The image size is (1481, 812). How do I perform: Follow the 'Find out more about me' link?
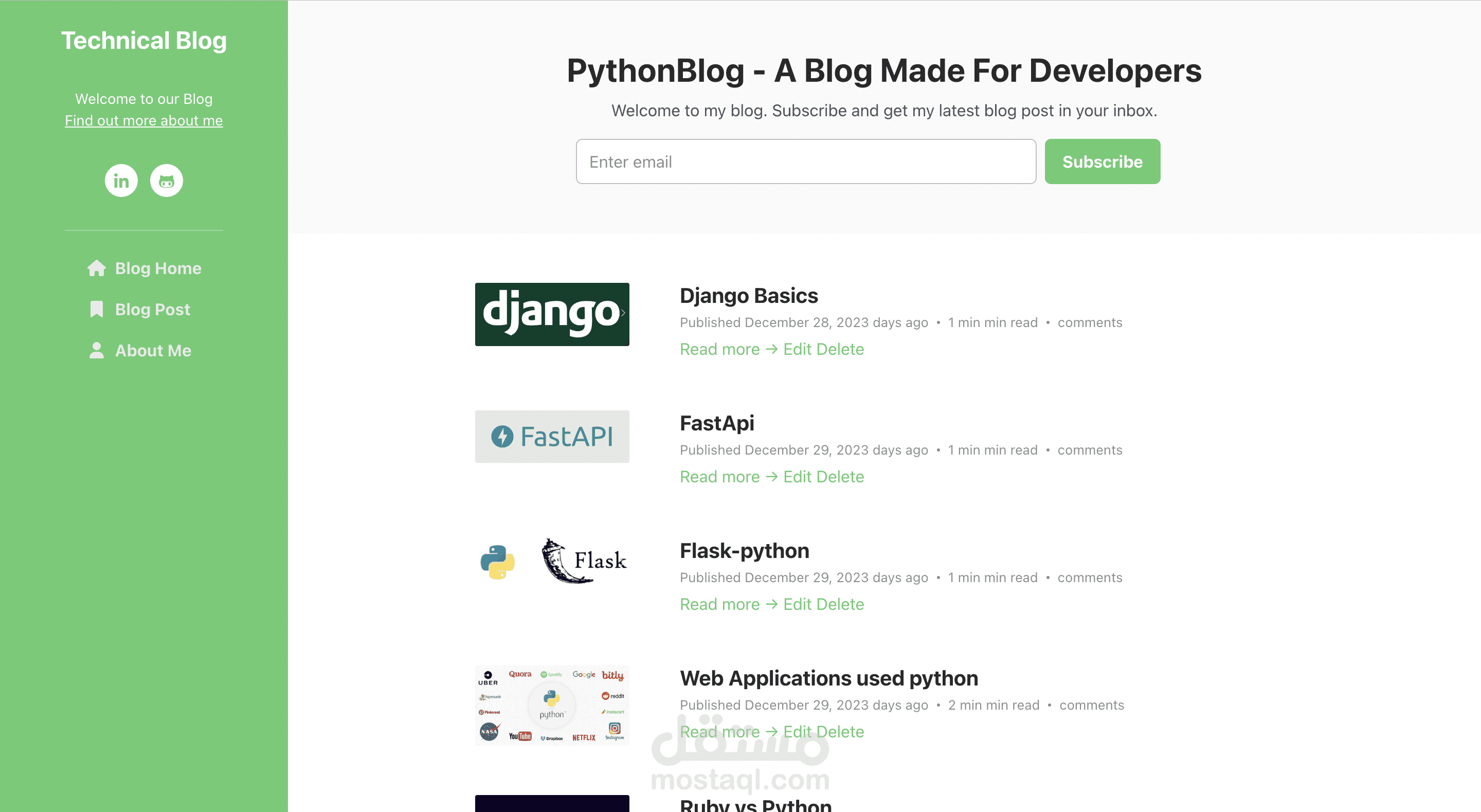pos(144,121)
